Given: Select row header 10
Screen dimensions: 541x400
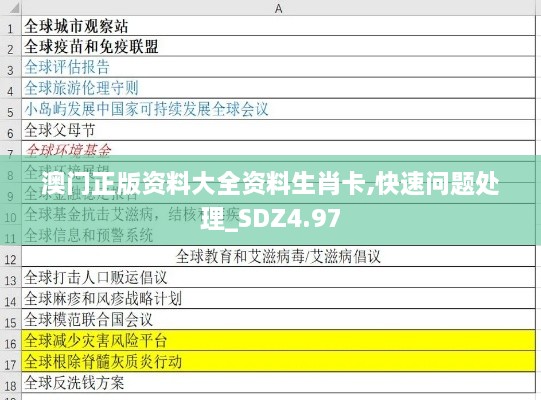Looking at the screenshot, I should 11,214.
